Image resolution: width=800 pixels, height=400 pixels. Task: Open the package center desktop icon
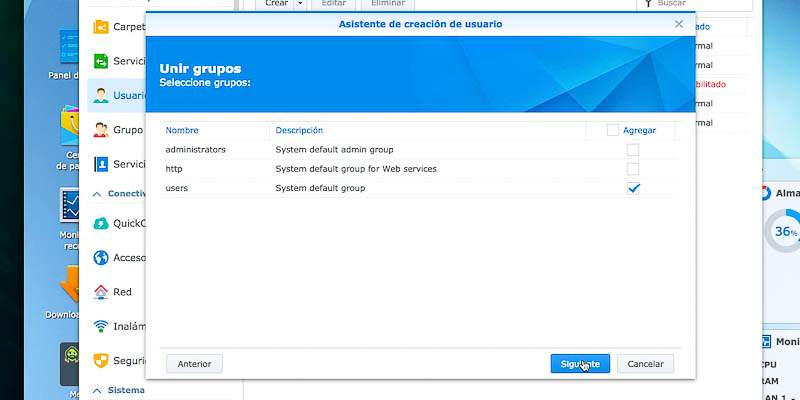(69, 125)
